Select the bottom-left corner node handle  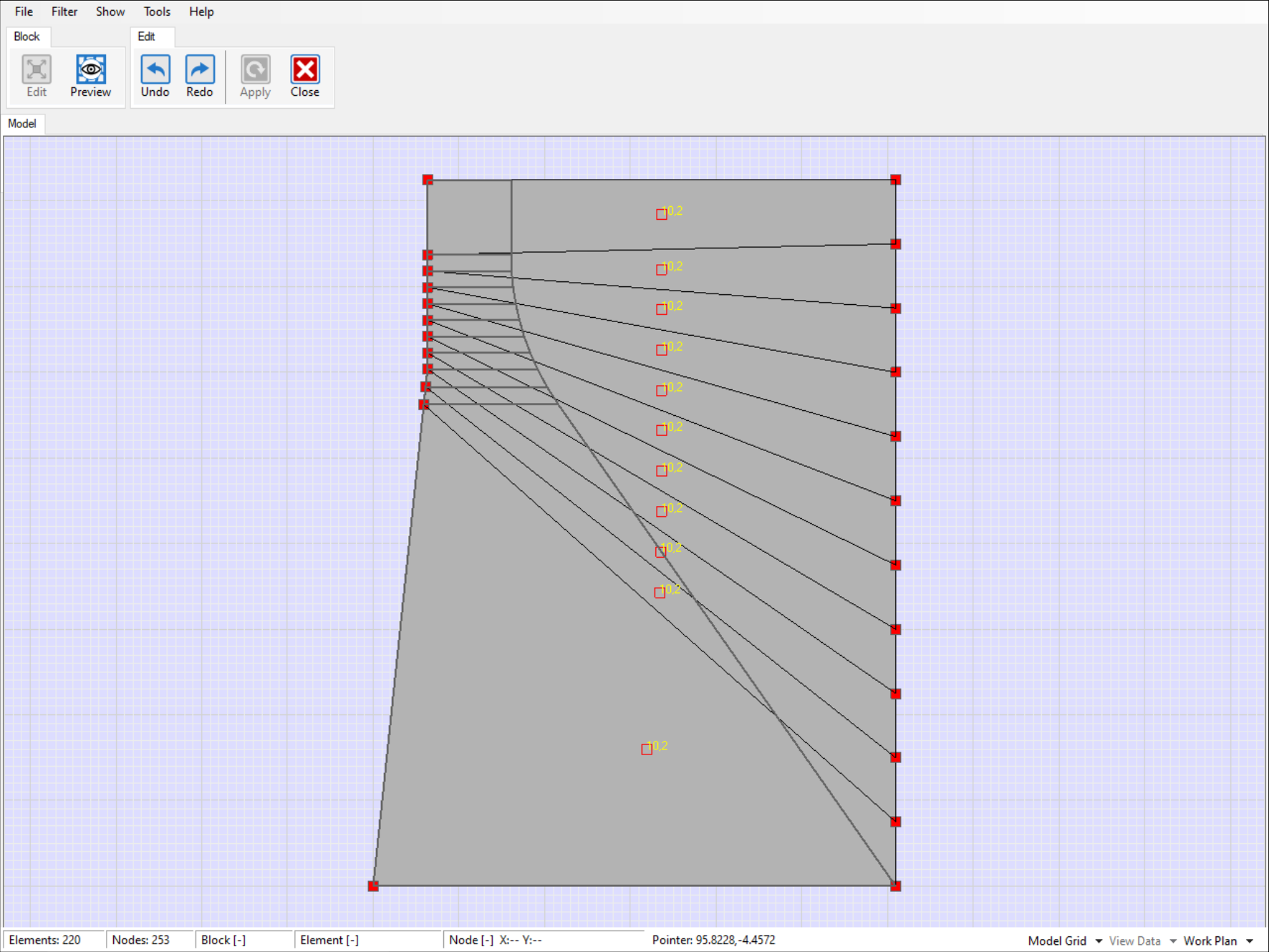coord(373,886)
